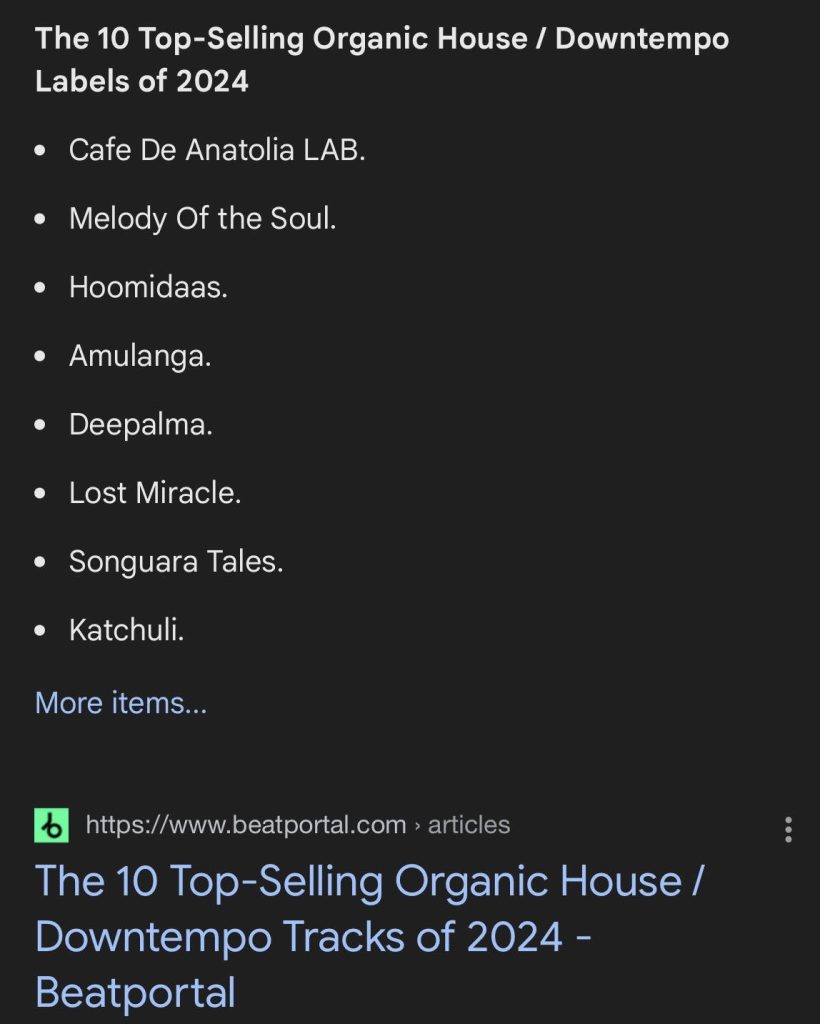
Task: Select the Cafe De Anatolia LAB entry
Action: tap(217, 151)
